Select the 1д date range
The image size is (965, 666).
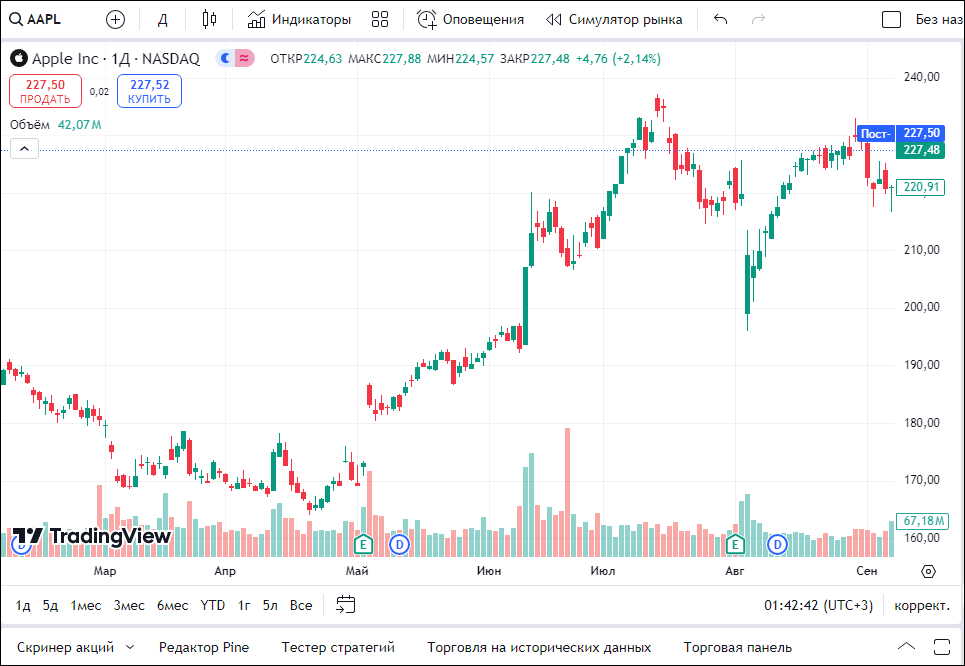click(23, 605)
